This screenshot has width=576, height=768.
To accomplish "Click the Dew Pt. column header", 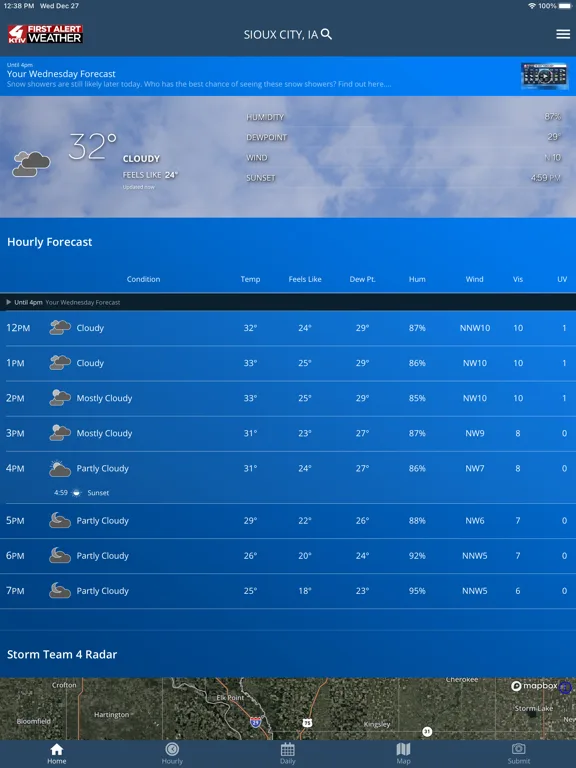I will click(x=362, y=279).
